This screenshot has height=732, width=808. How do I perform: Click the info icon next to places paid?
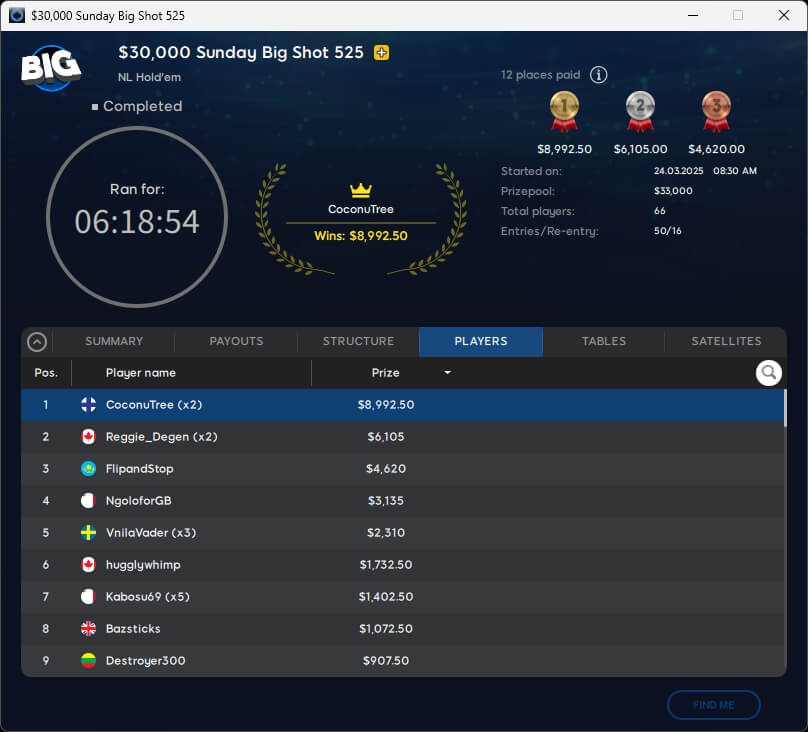coord(598,75)
